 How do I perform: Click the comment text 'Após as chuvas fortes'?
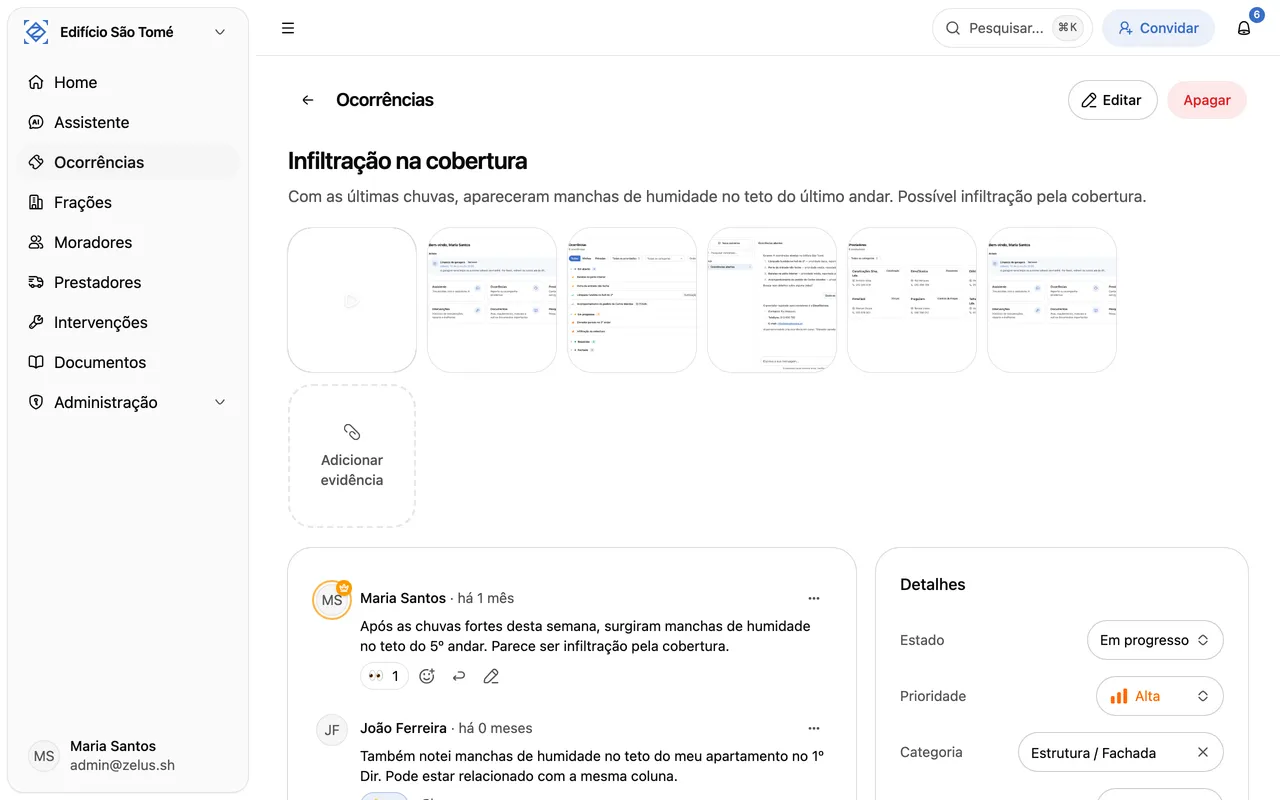[x=585, y=636]
